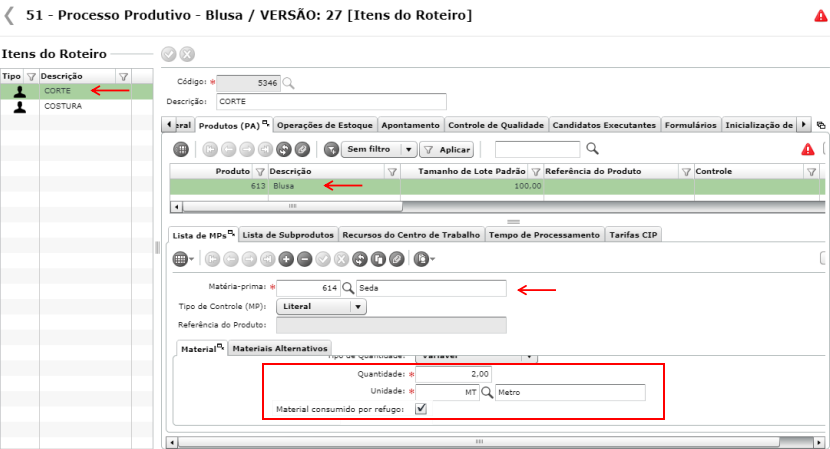Open filter on Controle column header
This screenshot has height=449, width=830.
point(811,172)
